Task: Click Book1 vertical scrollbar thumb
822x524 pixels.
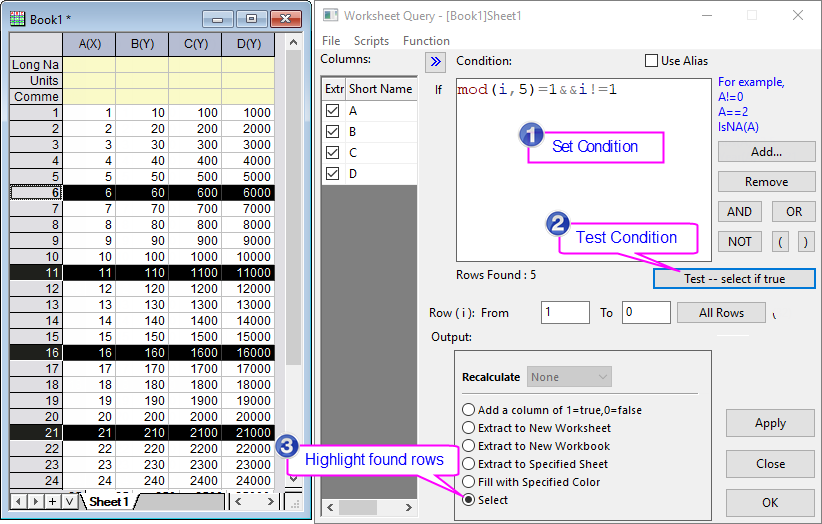Action: (294, 208)
